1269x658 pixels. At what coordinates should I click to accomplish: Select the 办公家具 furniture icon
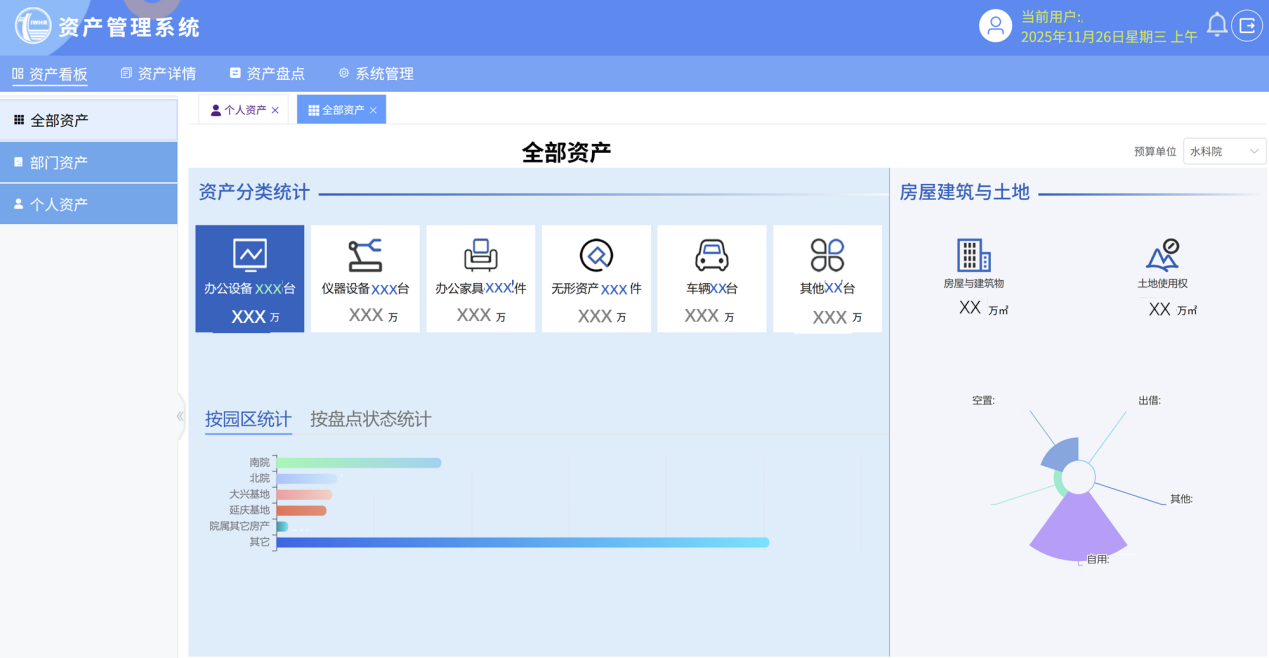point(481,256)
